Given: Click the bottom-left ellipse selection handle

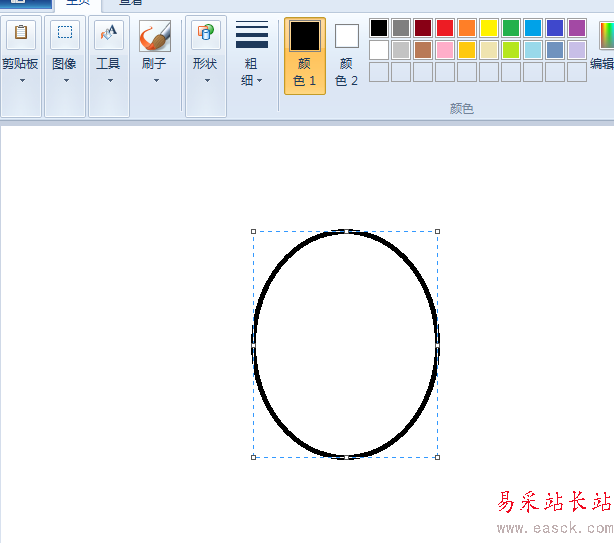Looking at the screenshot, I should click(x=253, y=457).
